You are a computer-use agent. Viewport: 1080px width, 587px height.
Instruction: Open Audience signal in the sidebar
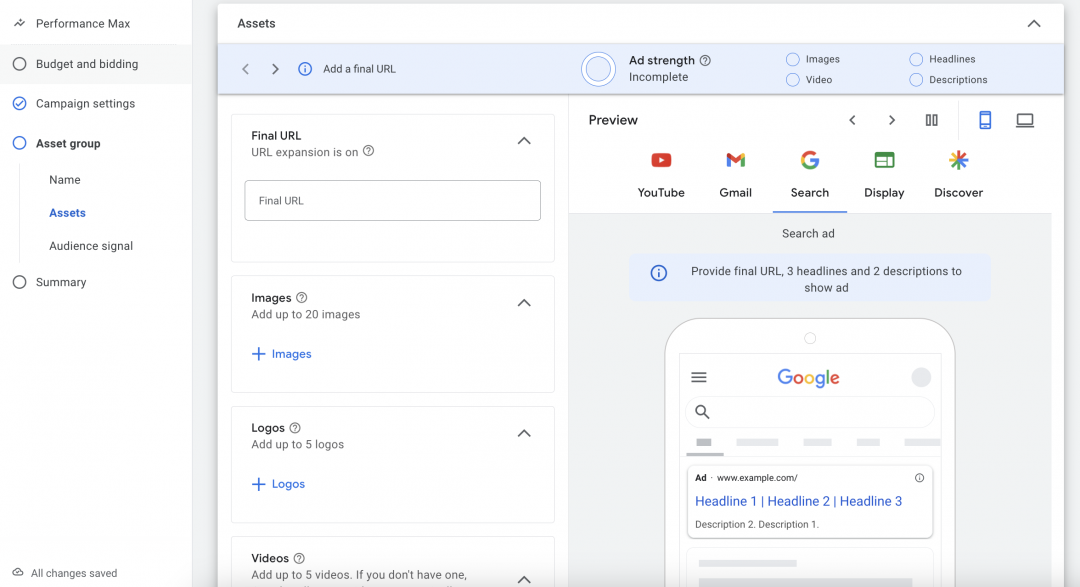(91, 246)
